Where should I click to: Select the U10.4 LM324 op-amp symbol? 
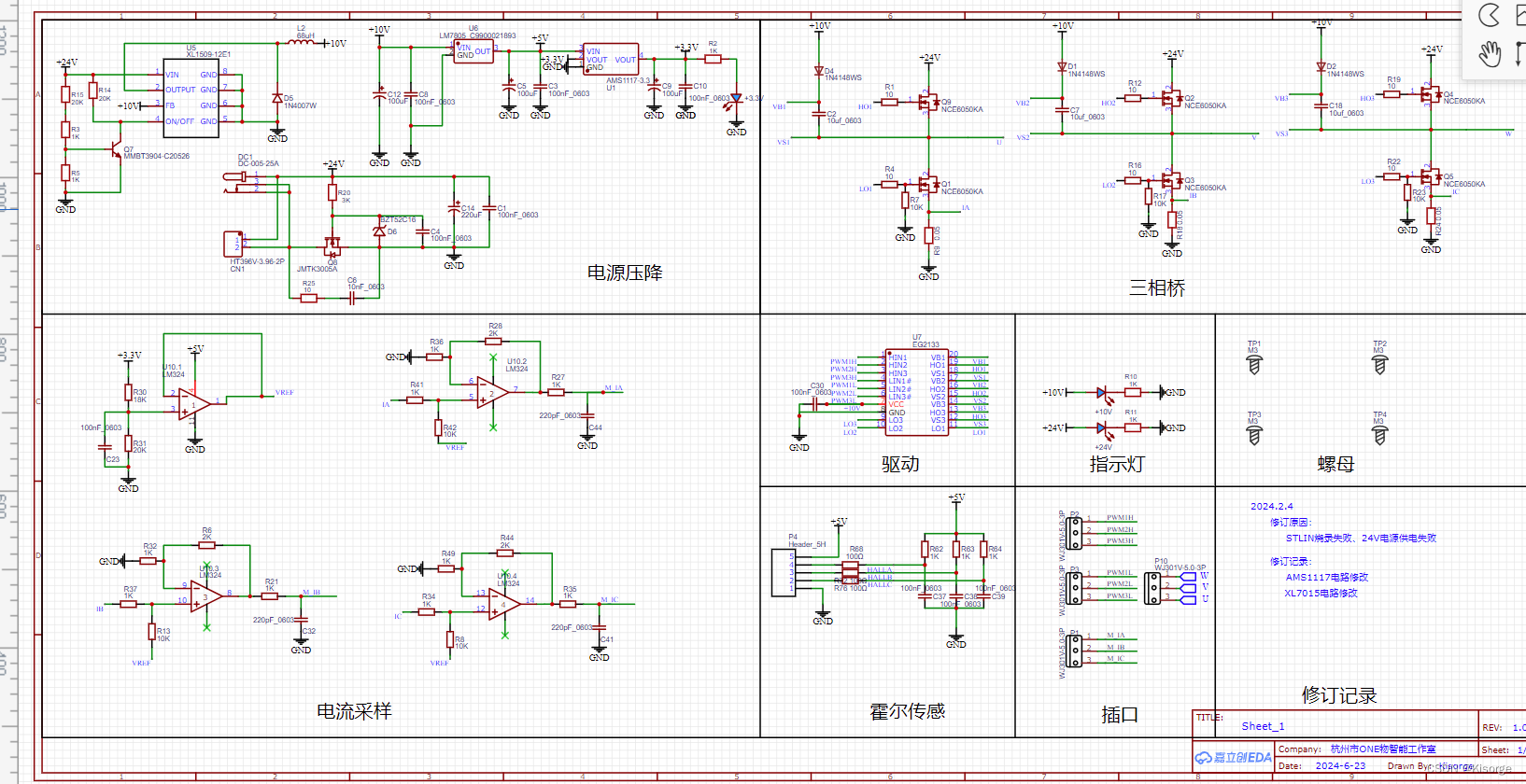(x=505, y=603)
